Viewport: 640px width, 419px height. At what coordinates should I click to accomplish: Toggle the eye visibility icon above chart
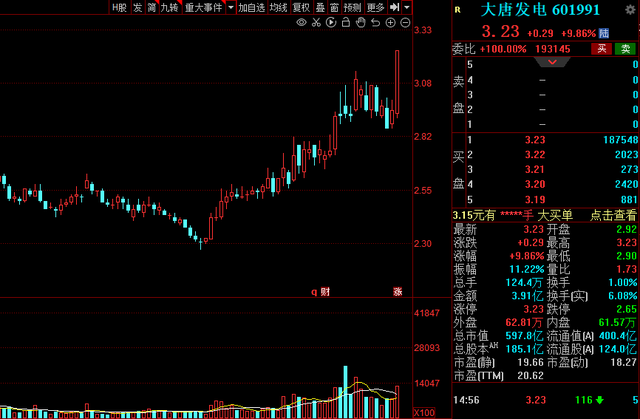tap(301, 22)
